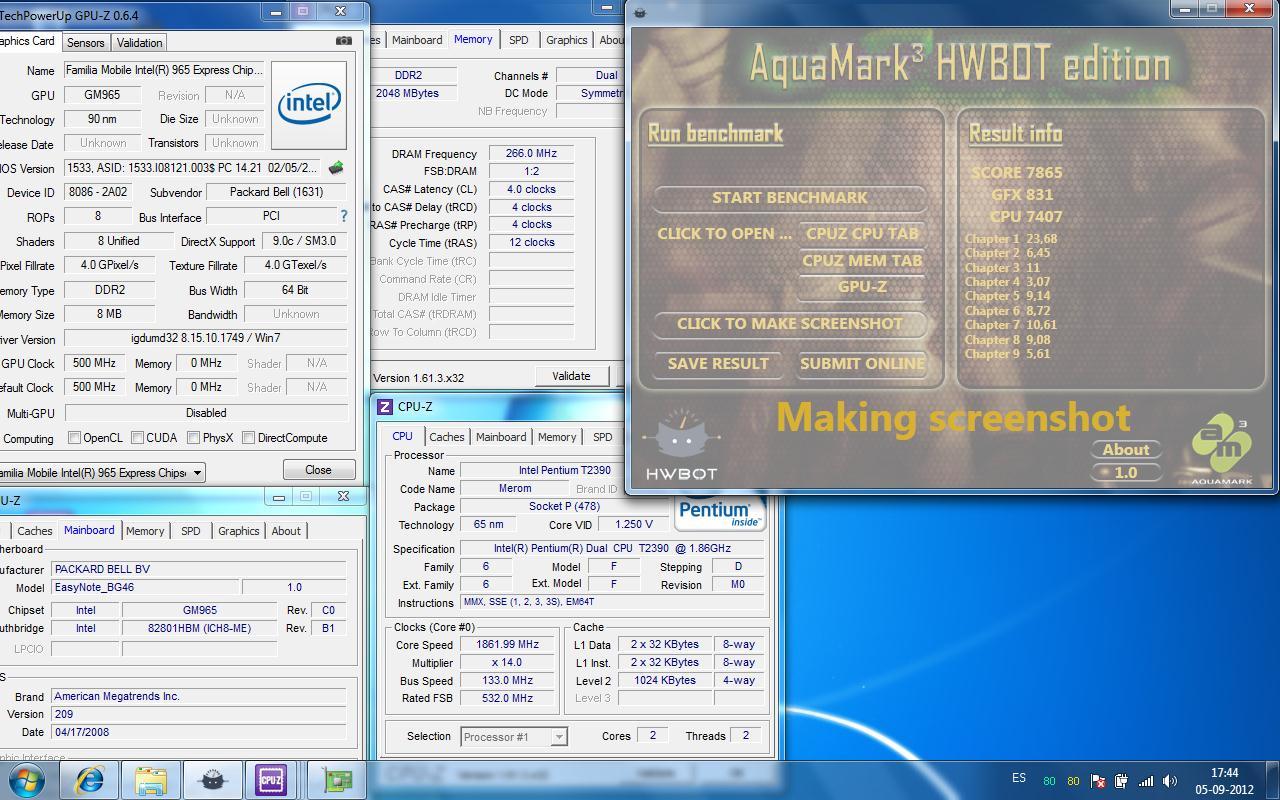The image size is (1280, 800).
Task: Click CLICK TO MAKE SCREENSHOT button
Action: coord(790,324)
